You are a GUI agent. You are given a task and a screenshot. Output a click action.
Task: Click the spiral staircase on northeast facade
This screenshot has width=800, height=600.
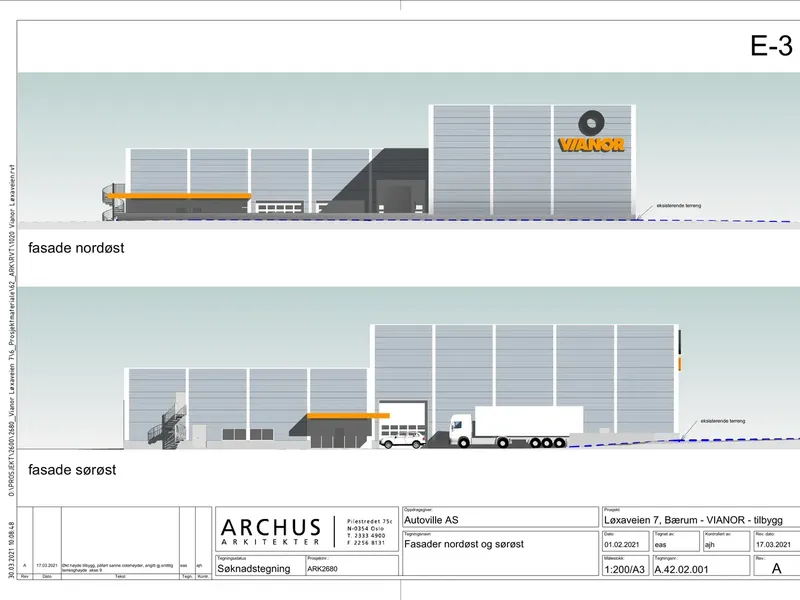point(113,202)
